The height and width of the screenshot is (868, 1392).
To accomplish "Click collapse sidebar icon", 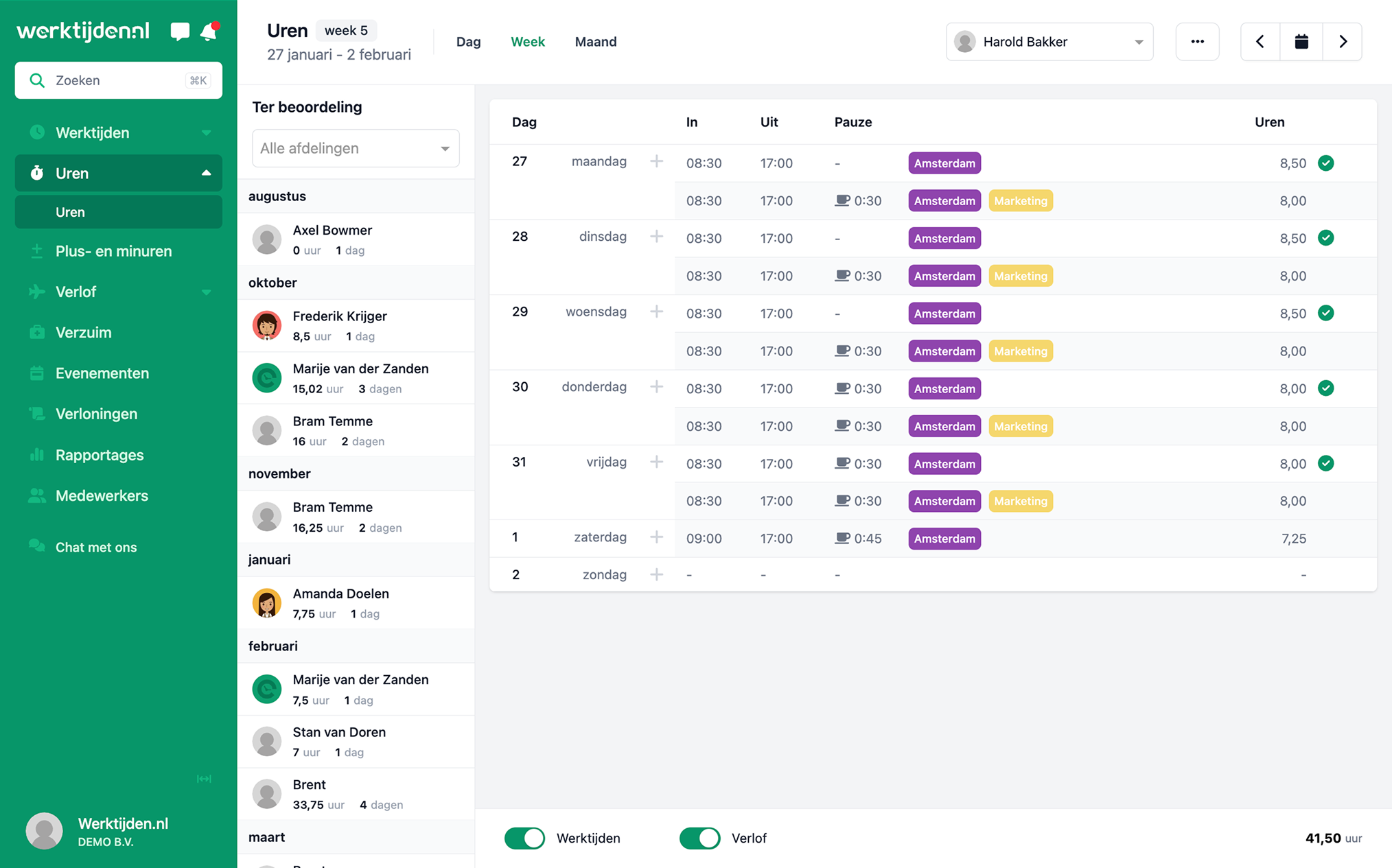I will point(204,779).
